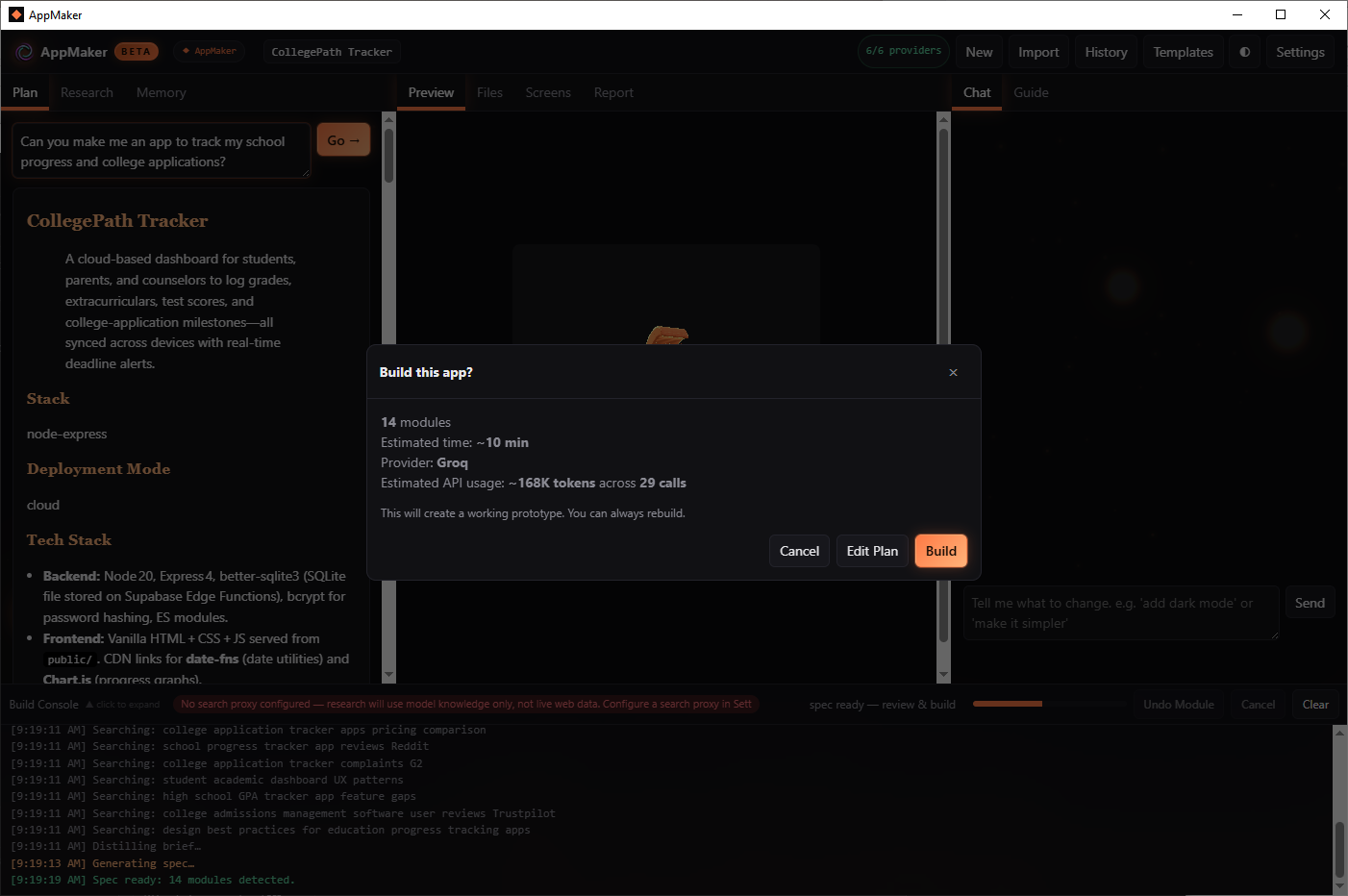Click the search proxy warning message
The image size is (1348, 896).
click(466, 704)
